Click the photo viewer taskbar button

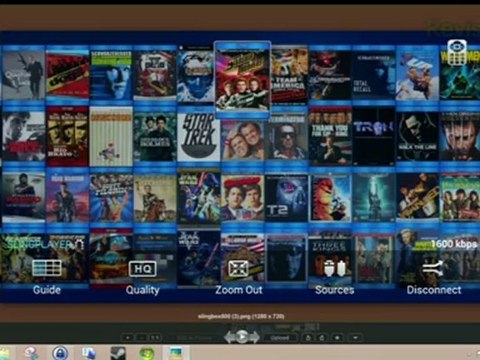pyautogui.click(x=176, y=353)
